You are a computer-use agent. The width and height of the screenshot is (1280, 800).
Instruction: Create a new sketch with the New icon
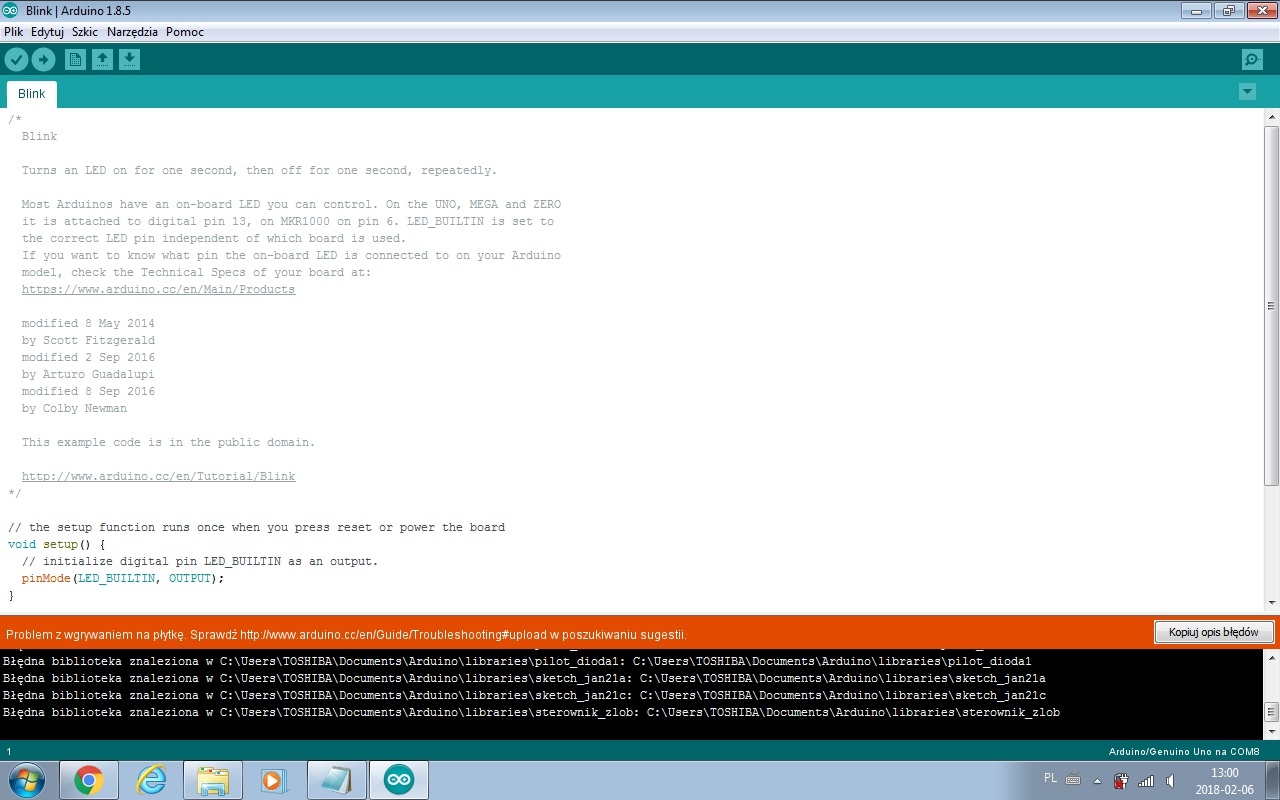75,60
